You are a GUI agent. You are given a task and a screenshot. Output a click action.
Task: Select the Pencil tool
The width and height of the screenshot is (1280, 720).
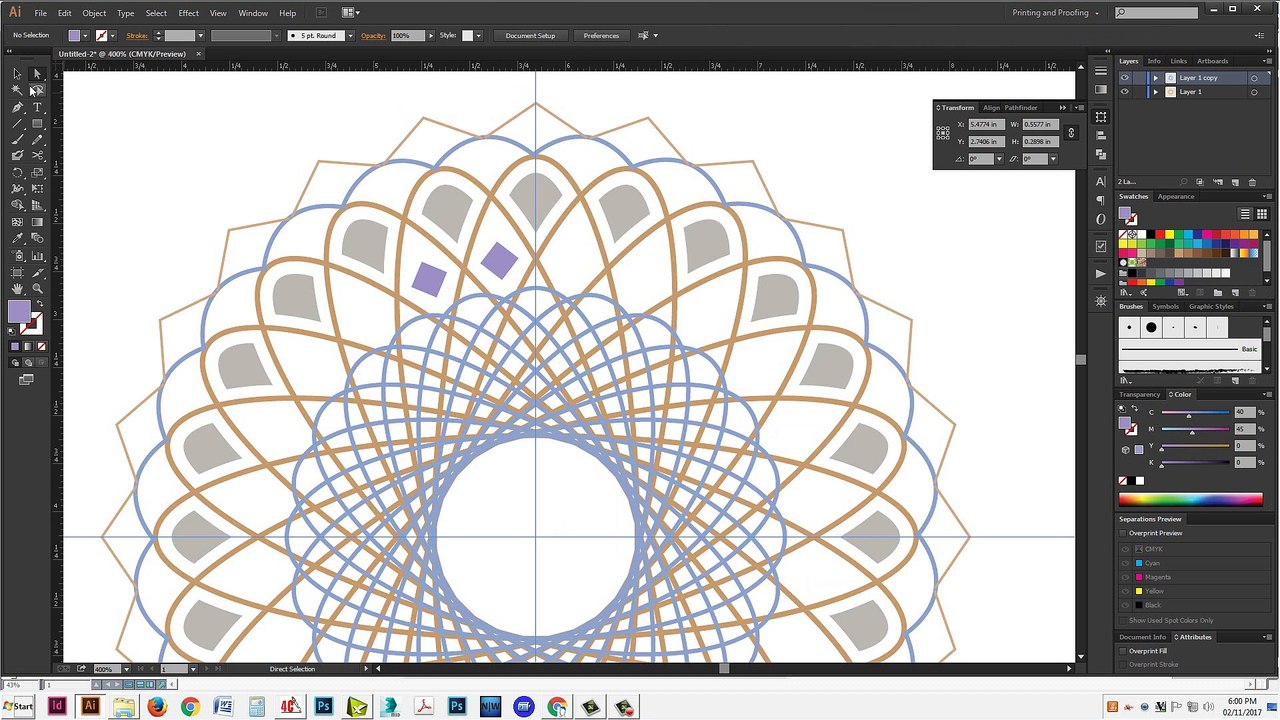[x=37, y=140]
